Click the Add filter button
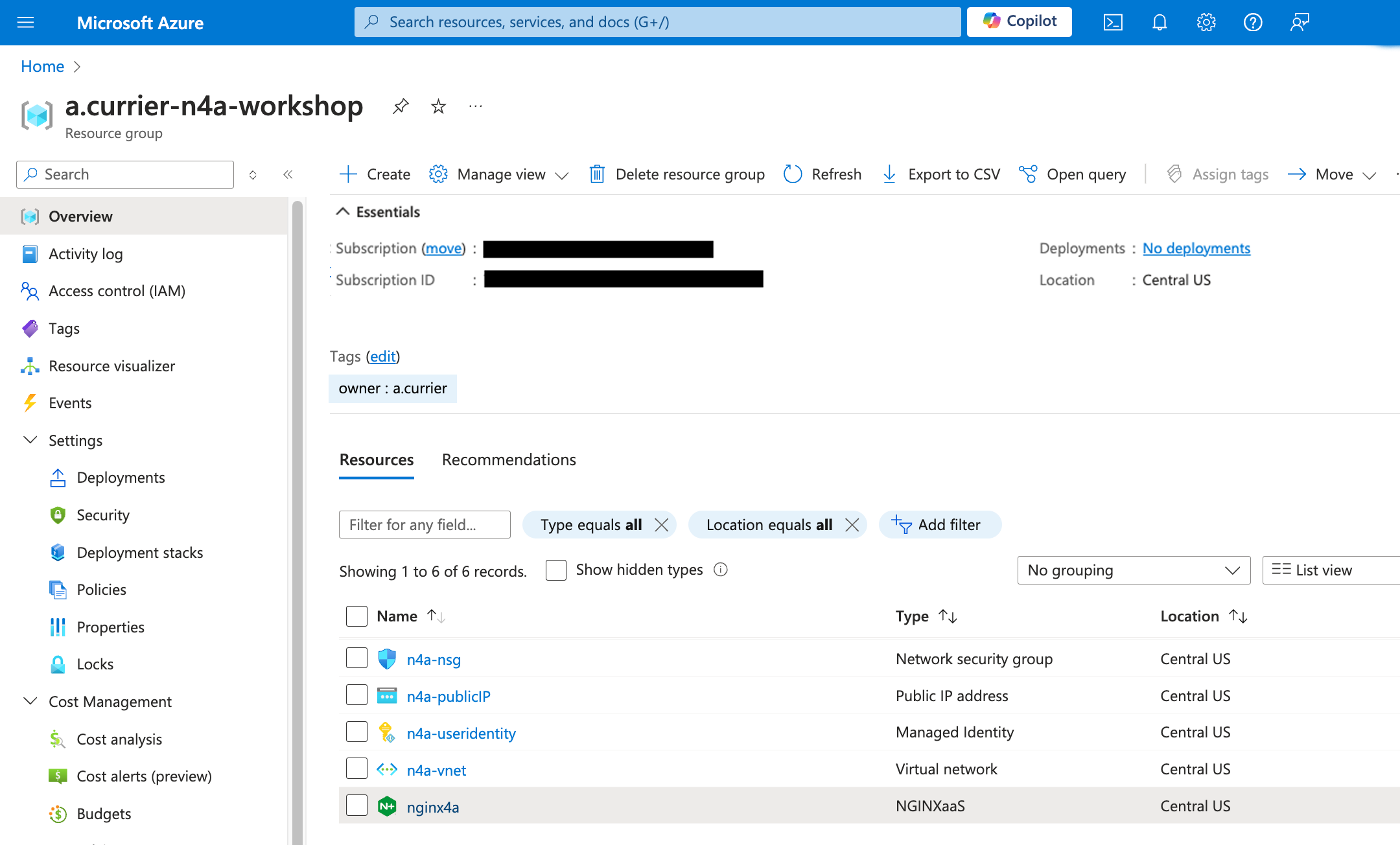Screen dimensions: 1400x845 point(940,524)
